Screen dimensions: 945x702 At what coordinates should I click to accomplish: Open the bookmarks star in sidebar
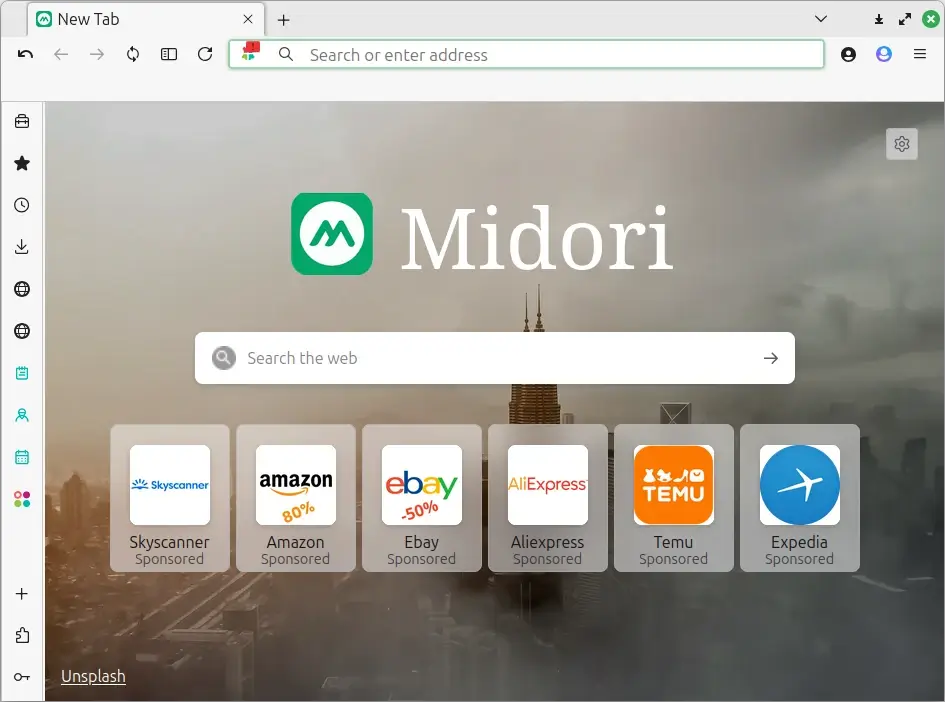point(22,163)
